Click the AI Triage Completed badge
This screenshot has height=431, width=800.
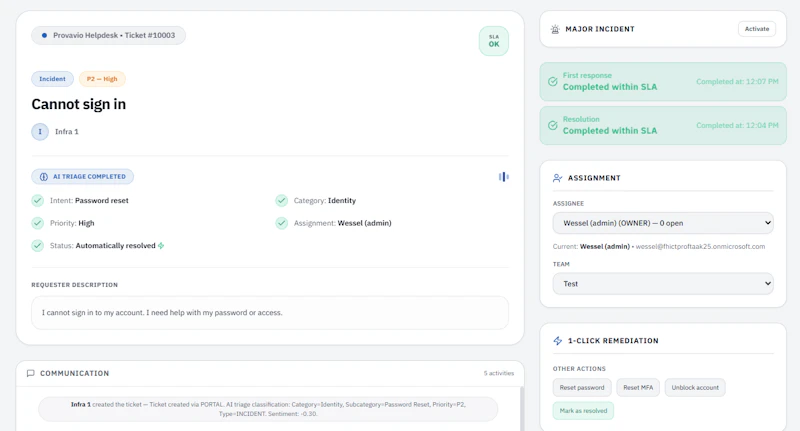(83, 176)
